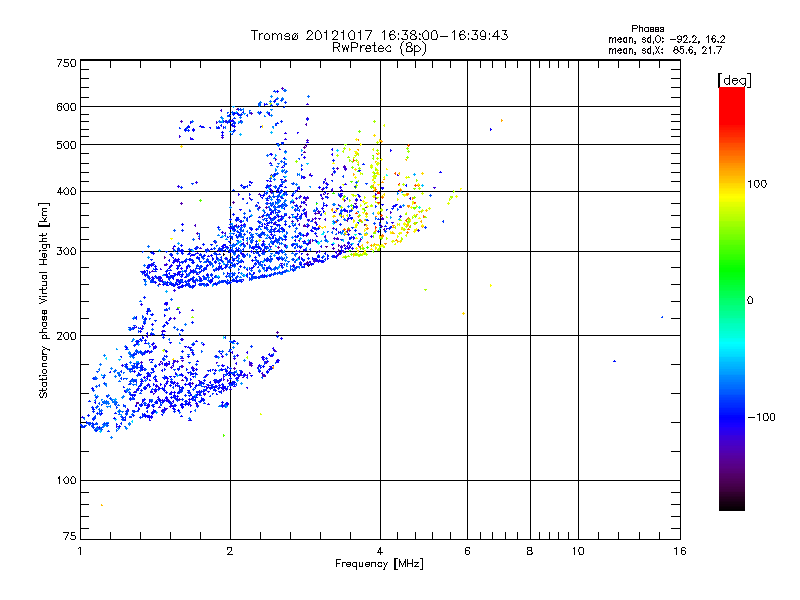Screen dimensions: 800x600
Task: Click the colorbar tick label '-100'
Action: pyautogui.click(x=761, y=417)
